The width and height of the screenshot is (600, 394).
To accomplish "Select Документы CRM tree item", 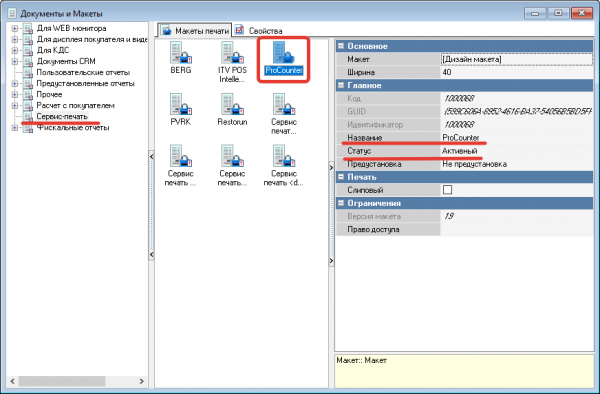I will tap(66, 62).
